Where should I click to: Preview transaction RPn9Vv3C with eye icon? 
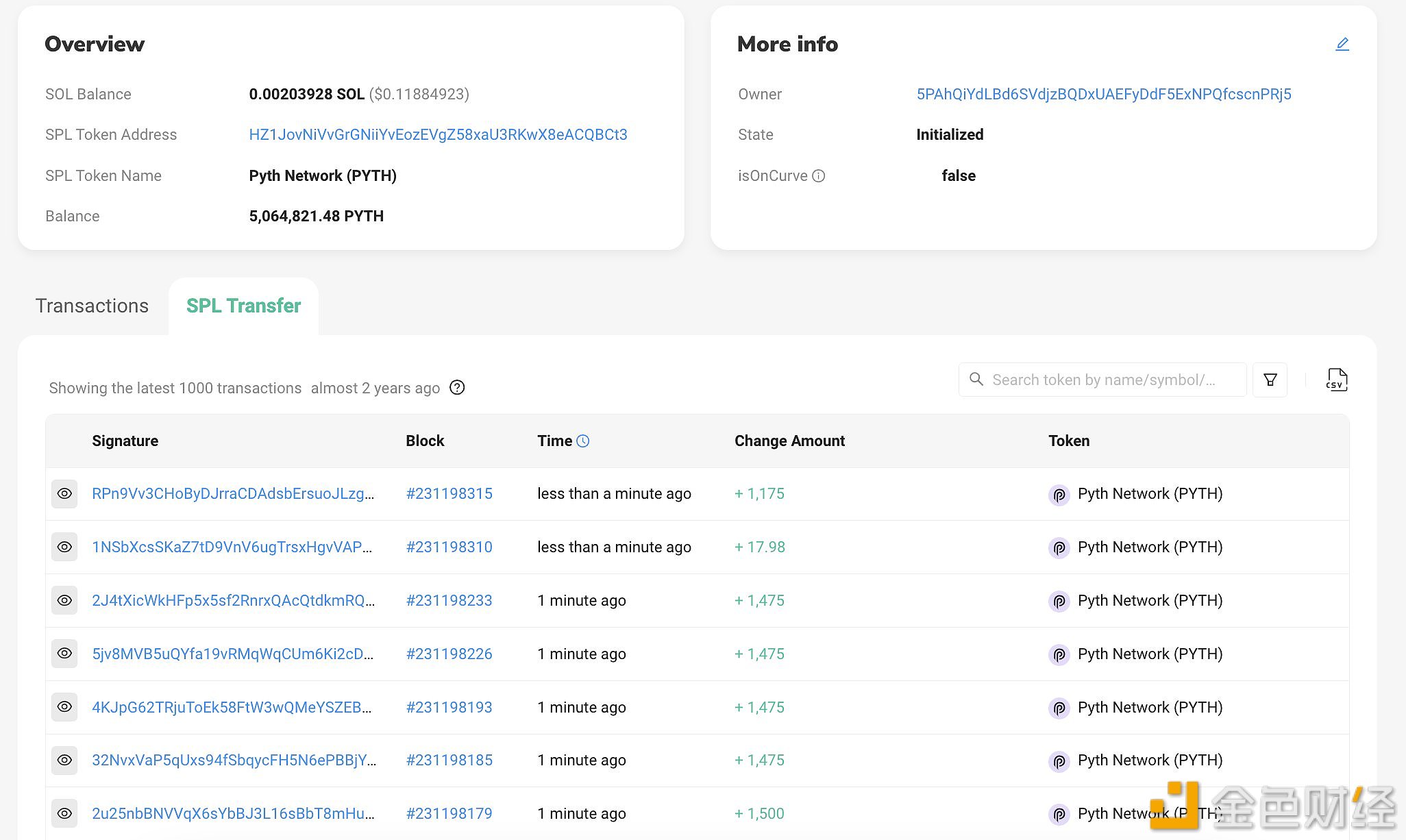(x=64, y=494)
